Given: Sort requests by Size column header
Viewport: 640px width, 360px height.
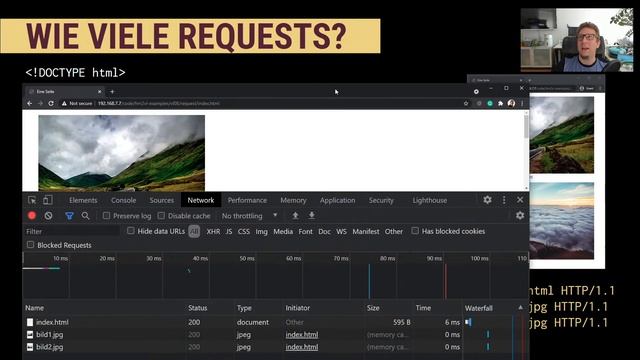Looking at the screenshot, I should [x=373, y=308].
